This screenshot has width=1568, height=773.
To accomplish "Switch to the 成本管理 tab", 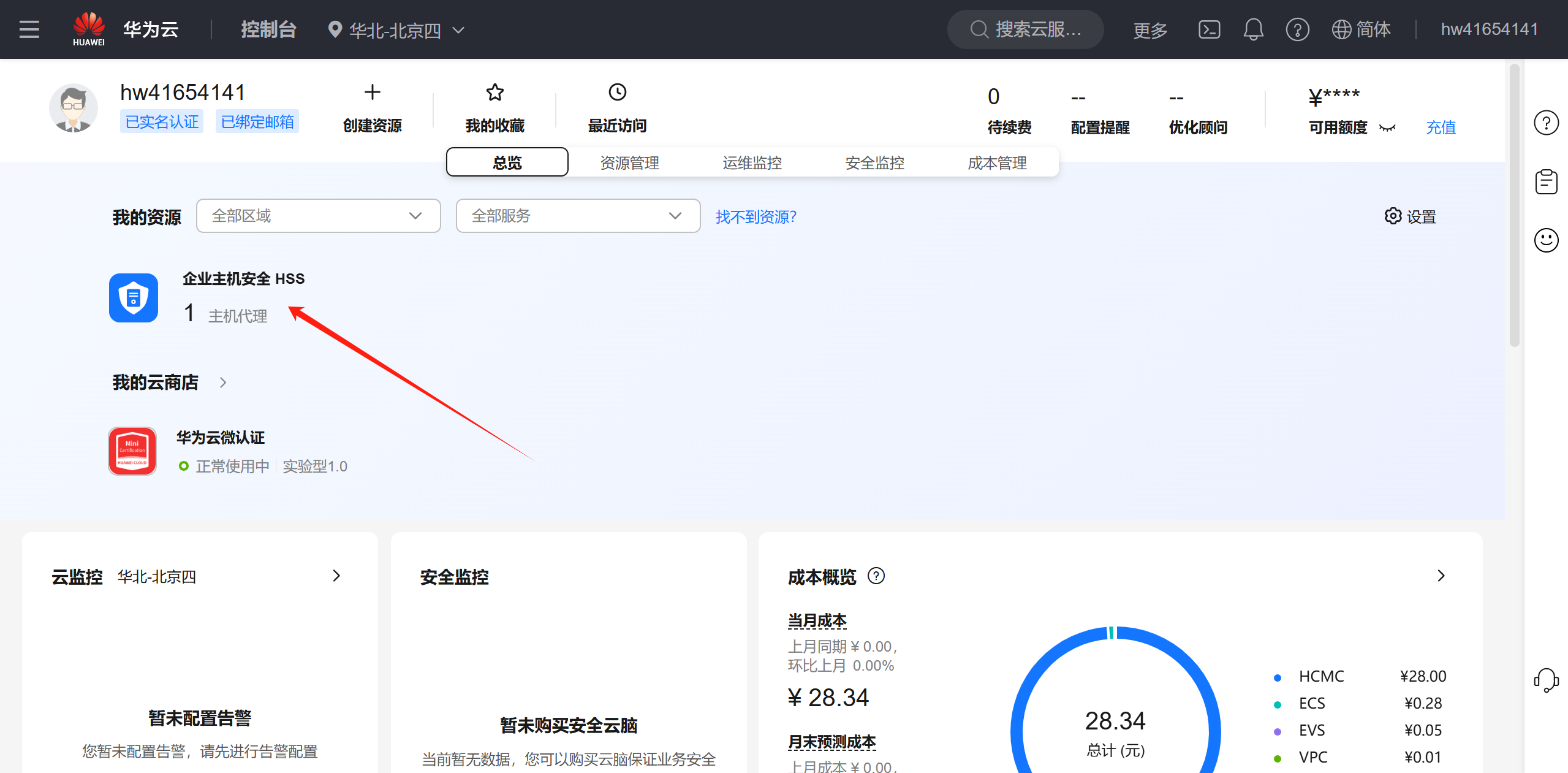I will pyautogui.click(x=997, y=162).
